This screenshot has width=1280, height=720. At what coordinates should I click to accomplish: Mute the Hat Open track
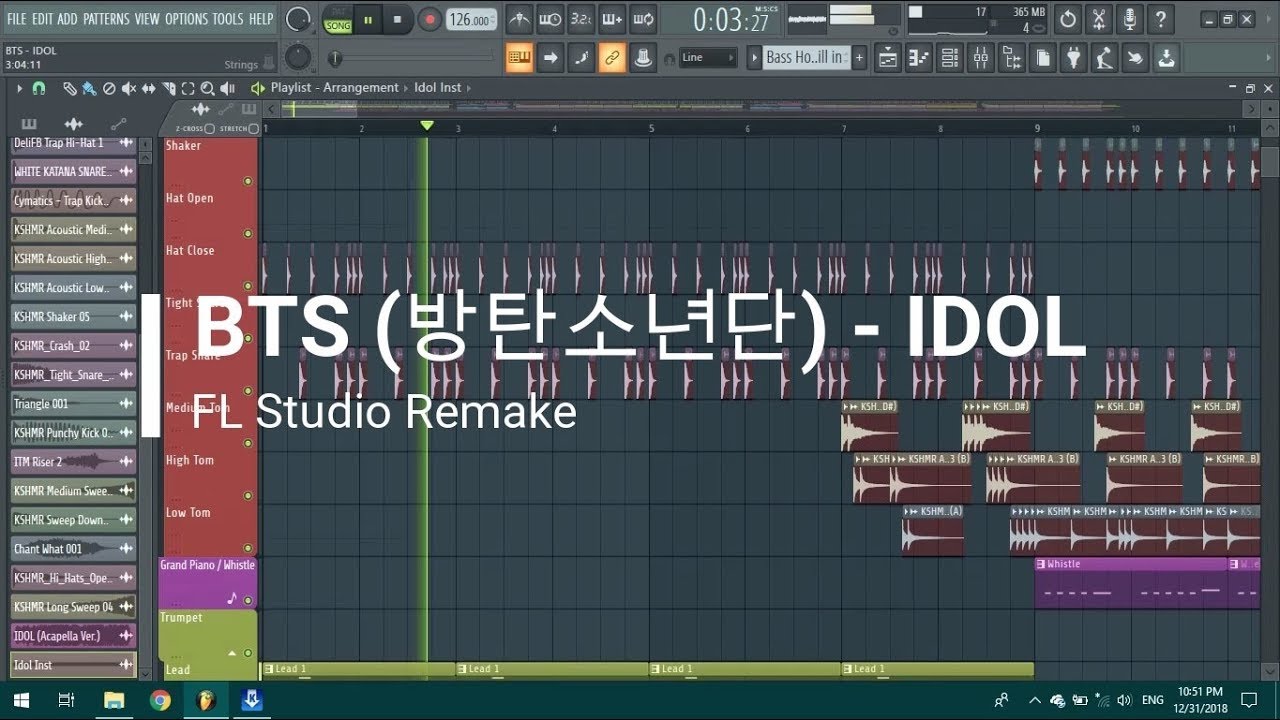tap(248, 234)
